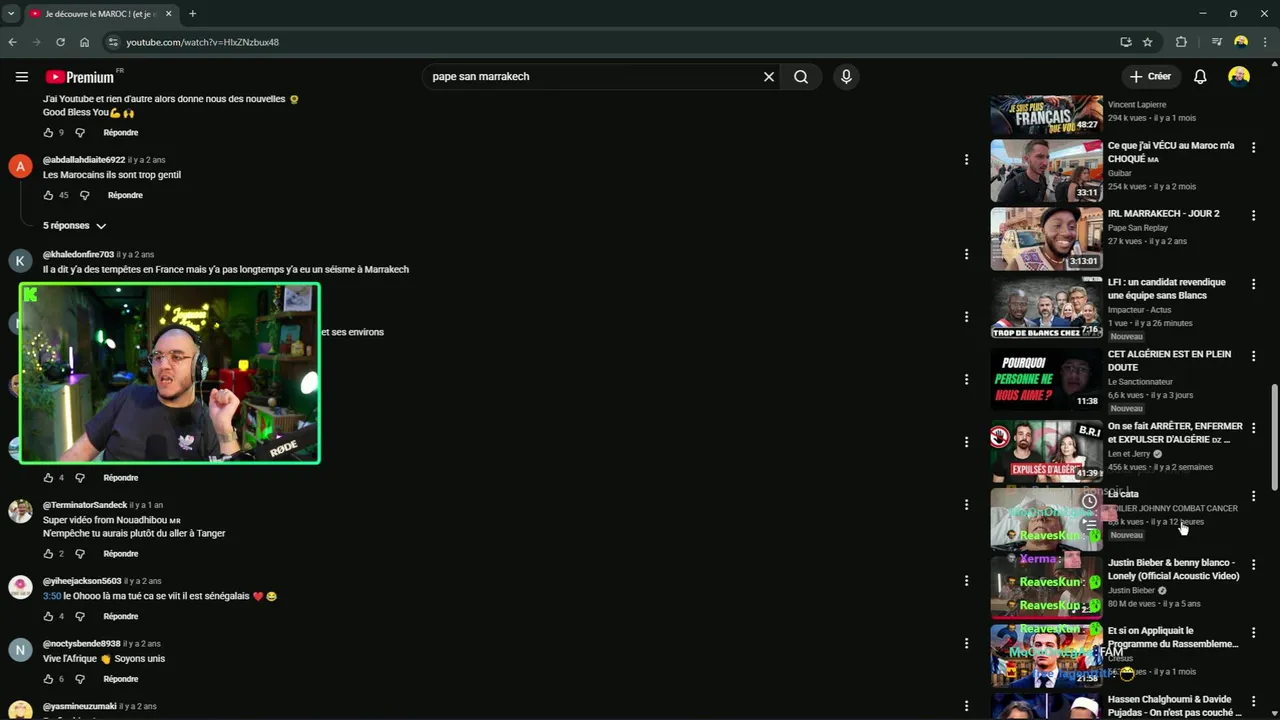This screenshot has height=720, width=1280.
Task: Open the LFI candidat video thumbnail
Action: click(x=1046, y=307)
